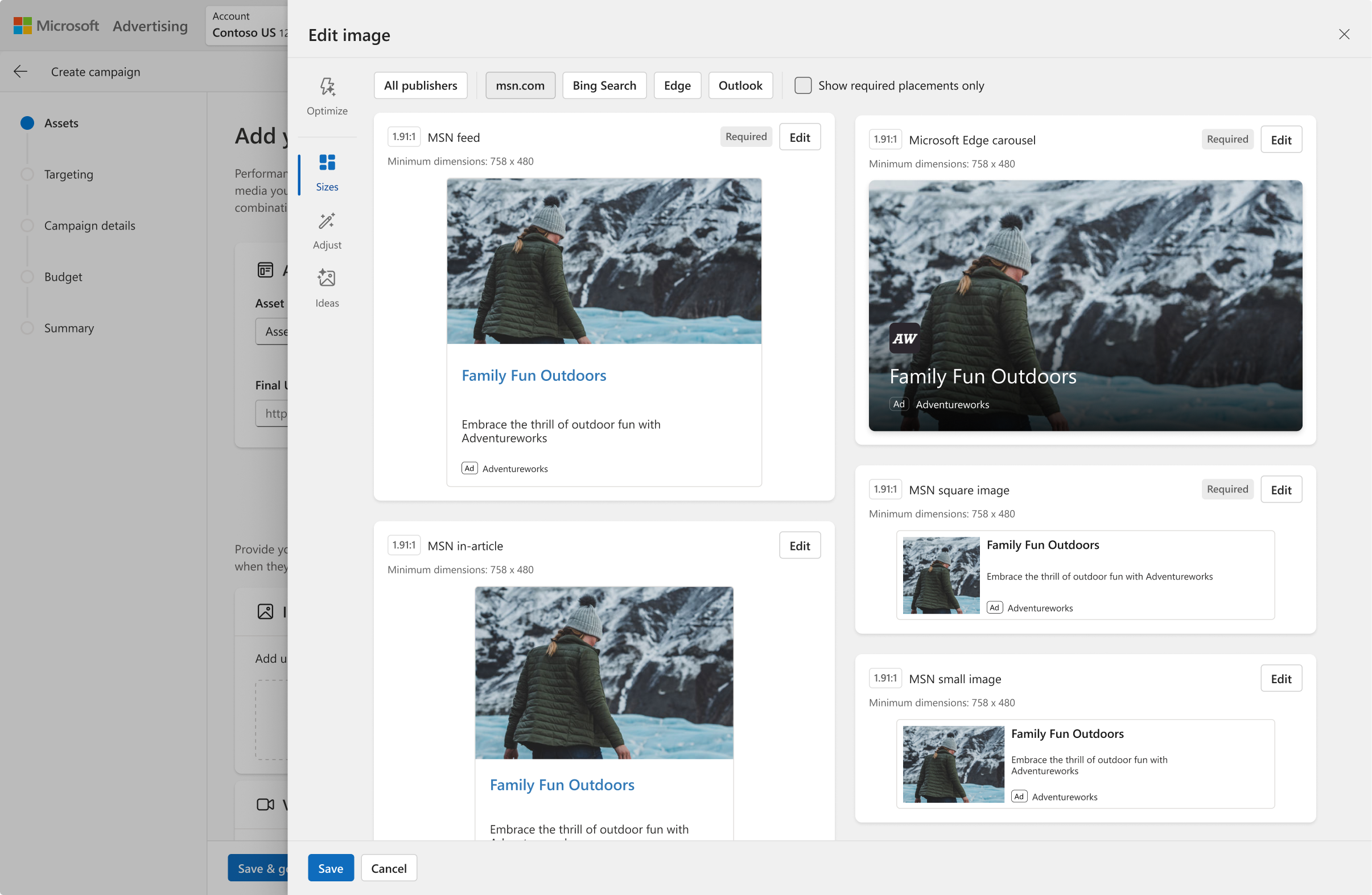This screenshot has height=895, width=1372.
Task: Click the assets form icon in background page
Action: (265, 270)
